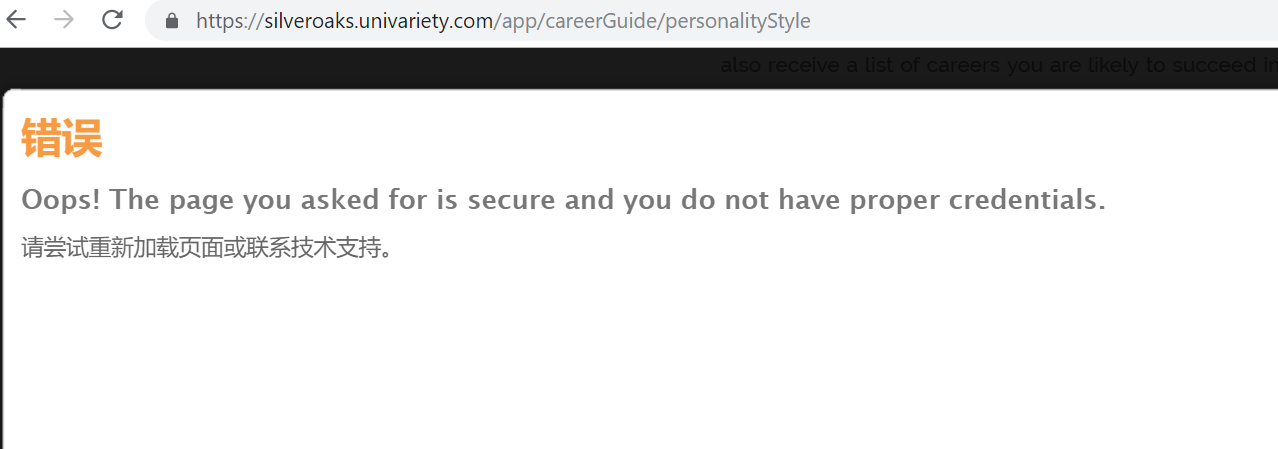1278x449 pixels.
Task: Click the "Oops!" word in the message
Action: [x=61, y=200]
